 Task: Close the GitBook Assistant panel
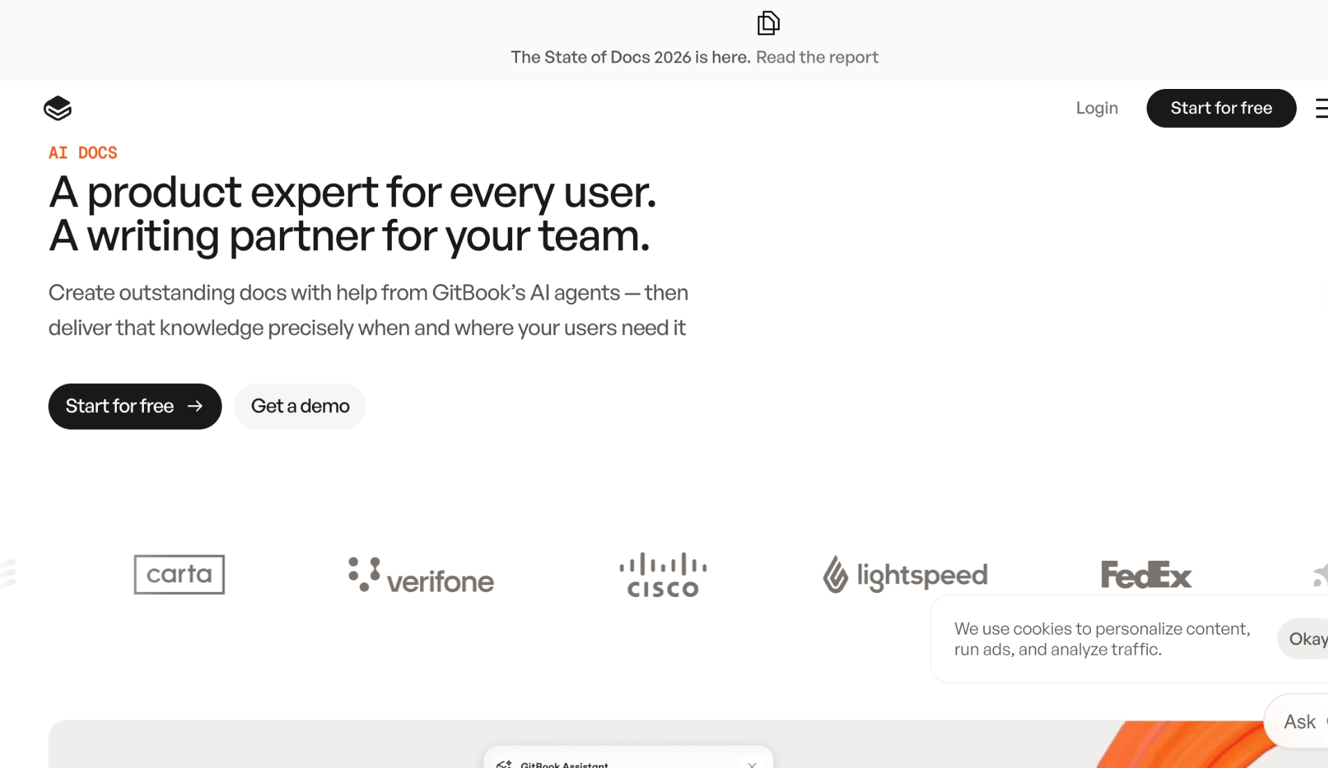(x=752, y=764)
